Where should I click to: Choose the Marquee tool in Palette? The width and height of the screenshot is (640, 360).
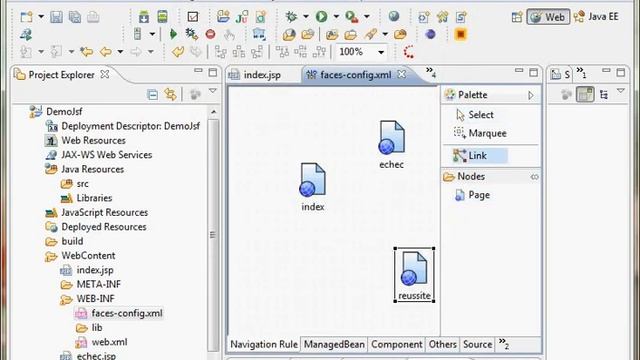480,133
